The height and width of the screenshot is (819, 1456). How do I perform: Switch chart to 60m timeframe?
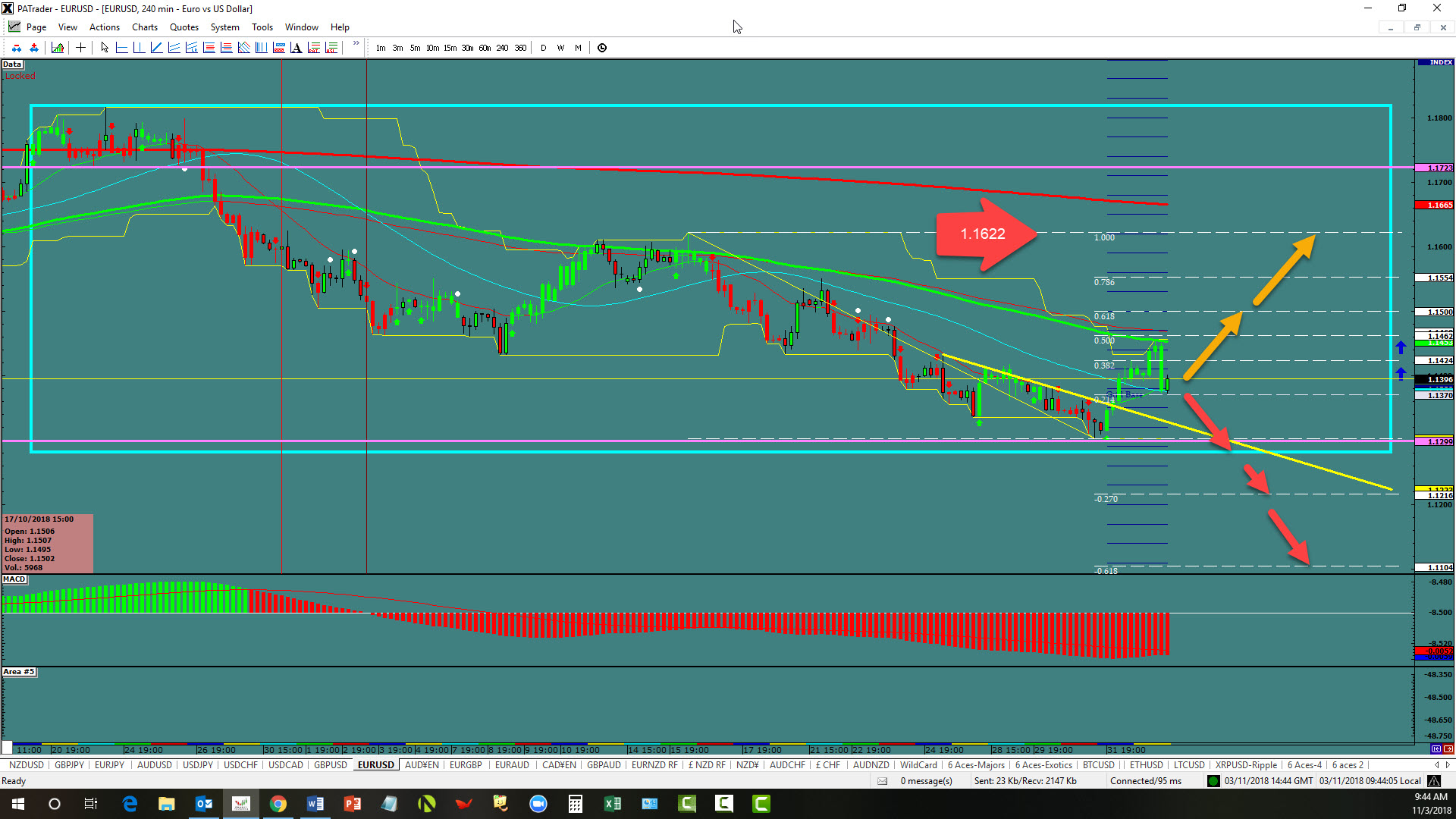(485, 48)
